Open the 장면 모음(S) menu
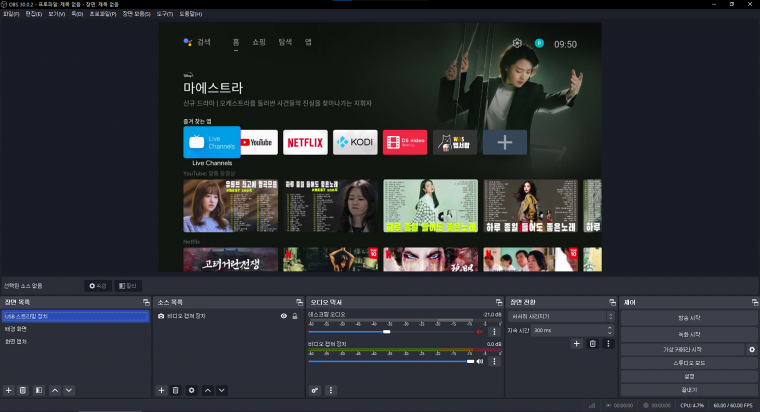 click(x=136, y=14)
